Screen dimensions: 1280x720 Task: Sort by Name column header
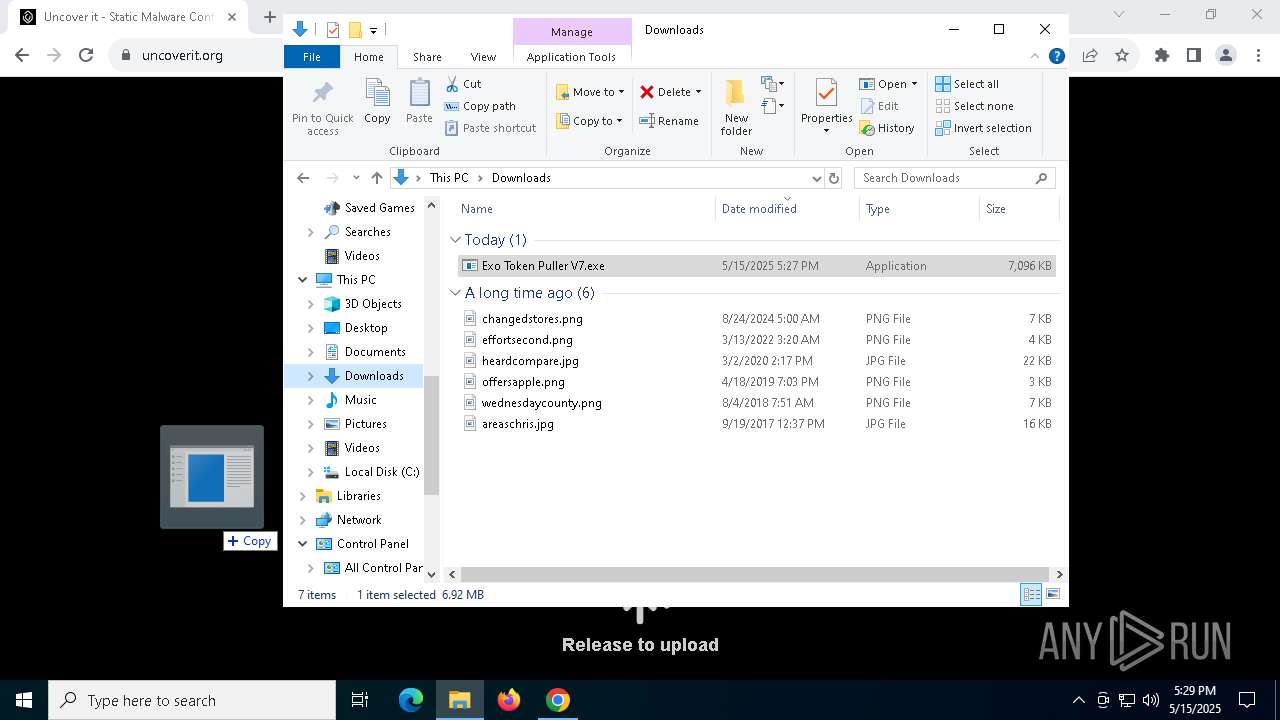click(x=586, y=209)
